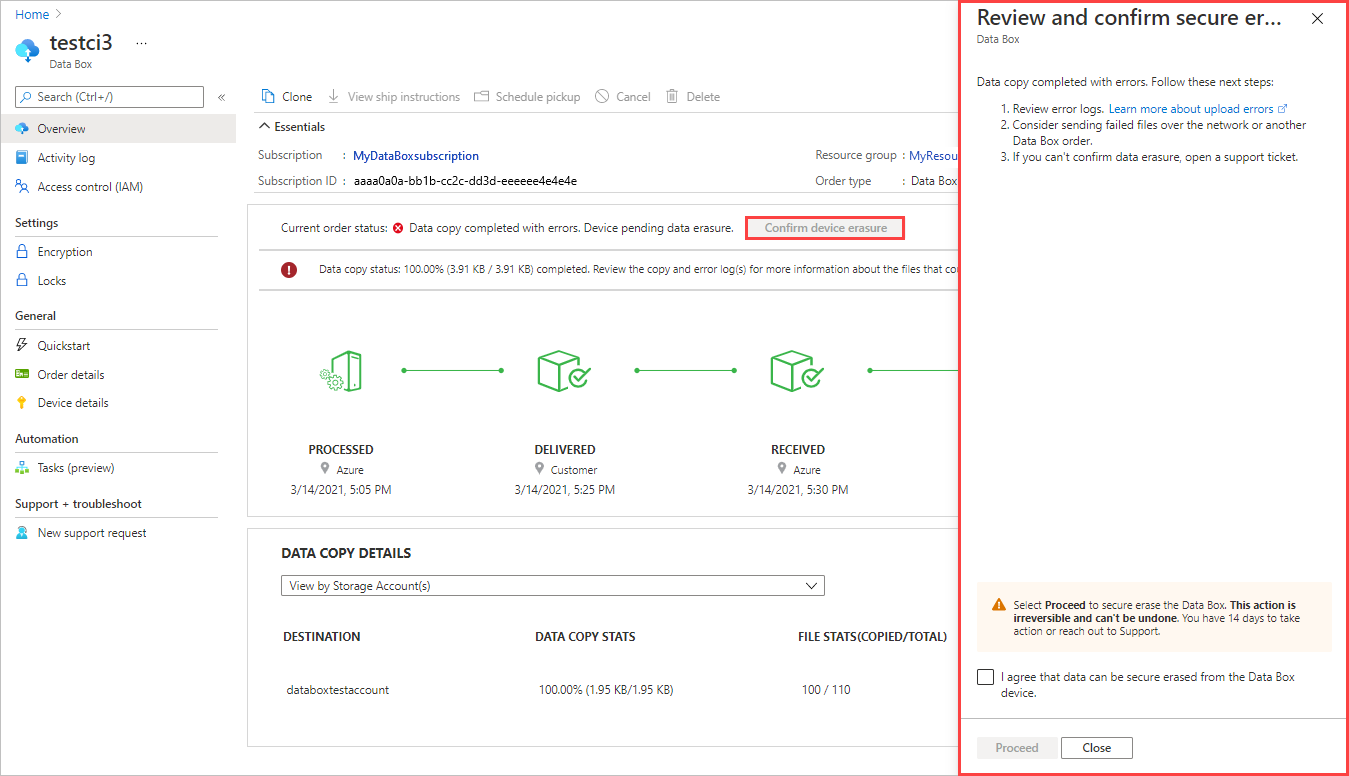Check the secure erase agreement checkbox
Viewport: 1349px width, 776px height.
point(985,677)
